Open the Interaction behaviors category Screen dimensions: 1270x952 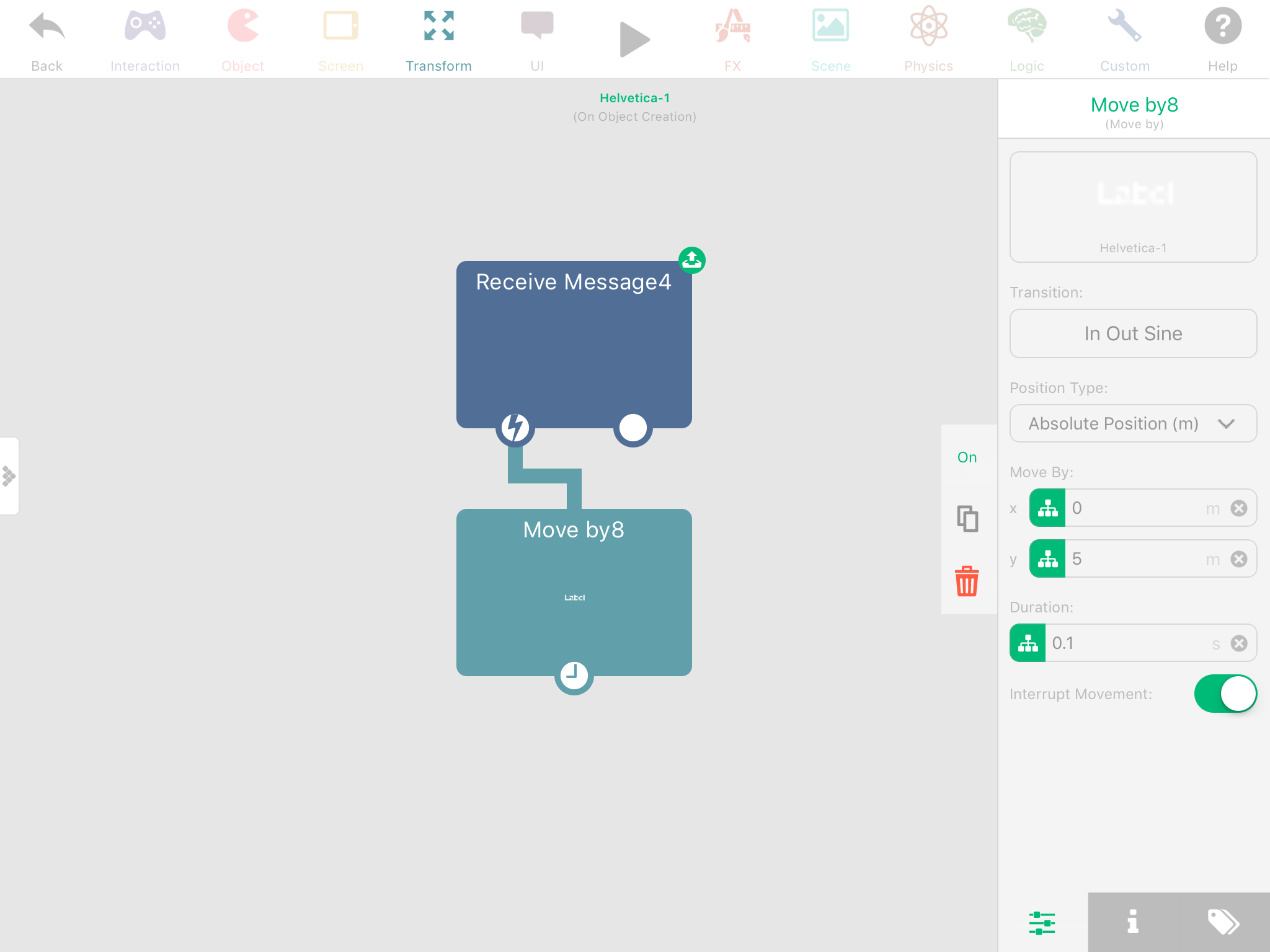(144, 38)
